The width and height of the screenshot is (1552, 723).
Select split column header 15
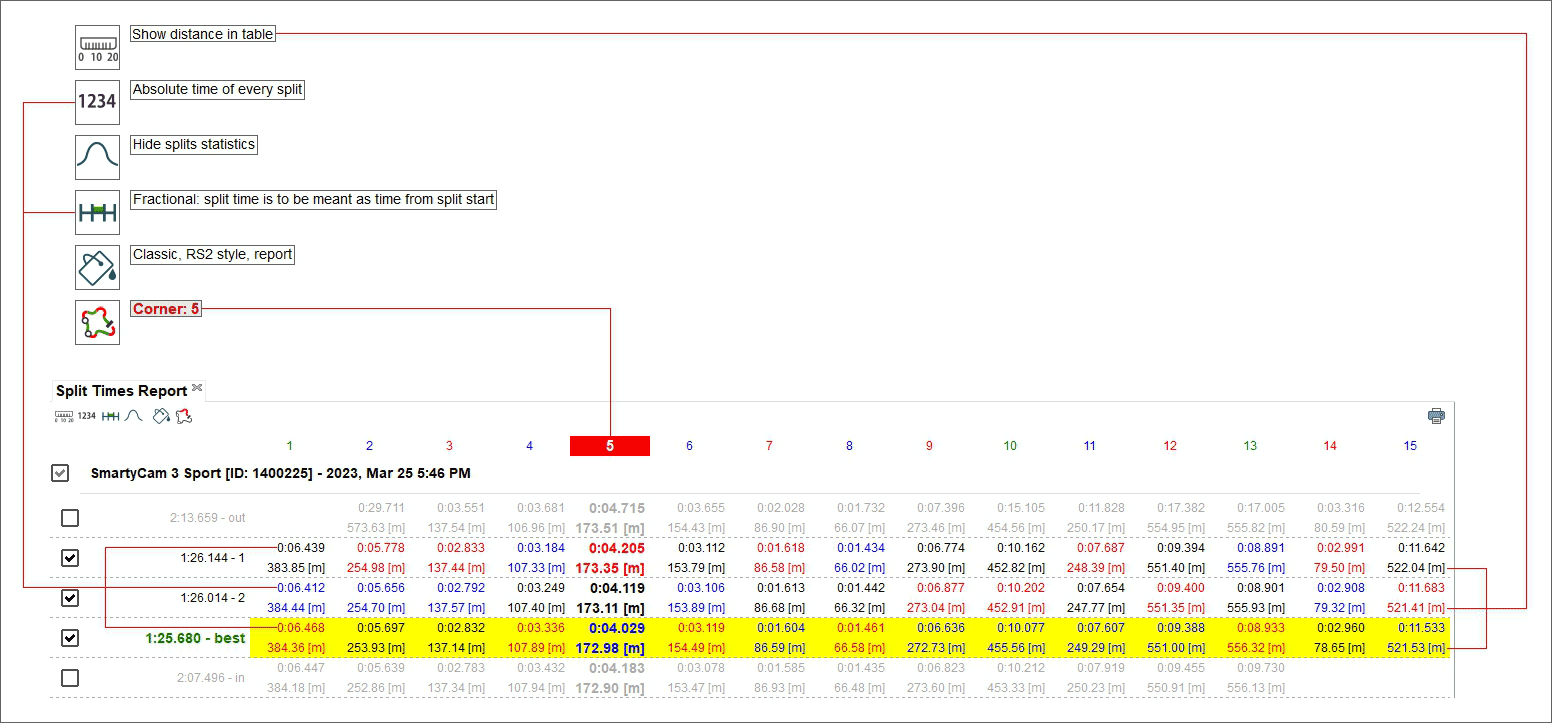[1410, 446]
